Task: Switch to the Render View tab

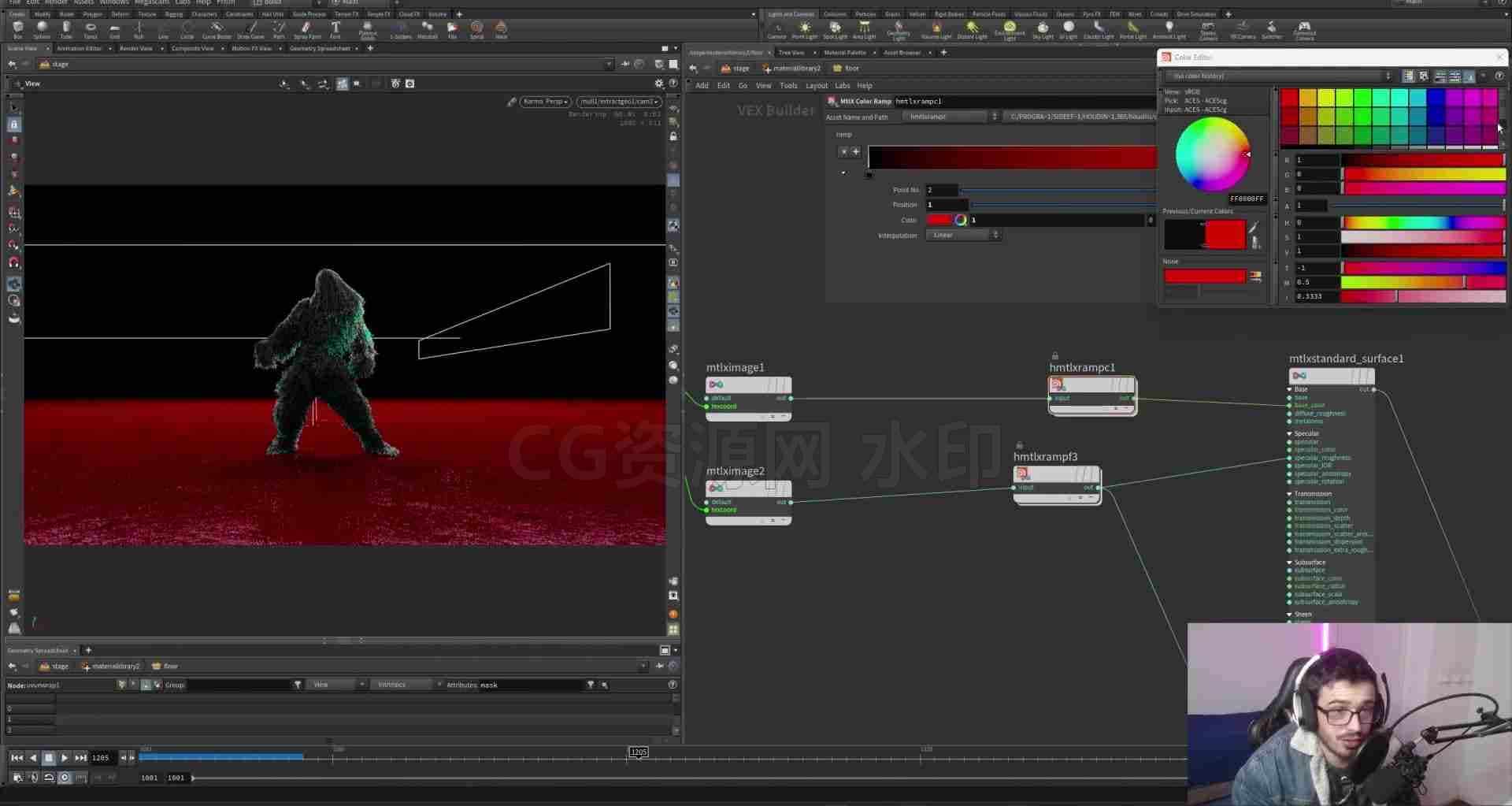Action: click(136, 49)
